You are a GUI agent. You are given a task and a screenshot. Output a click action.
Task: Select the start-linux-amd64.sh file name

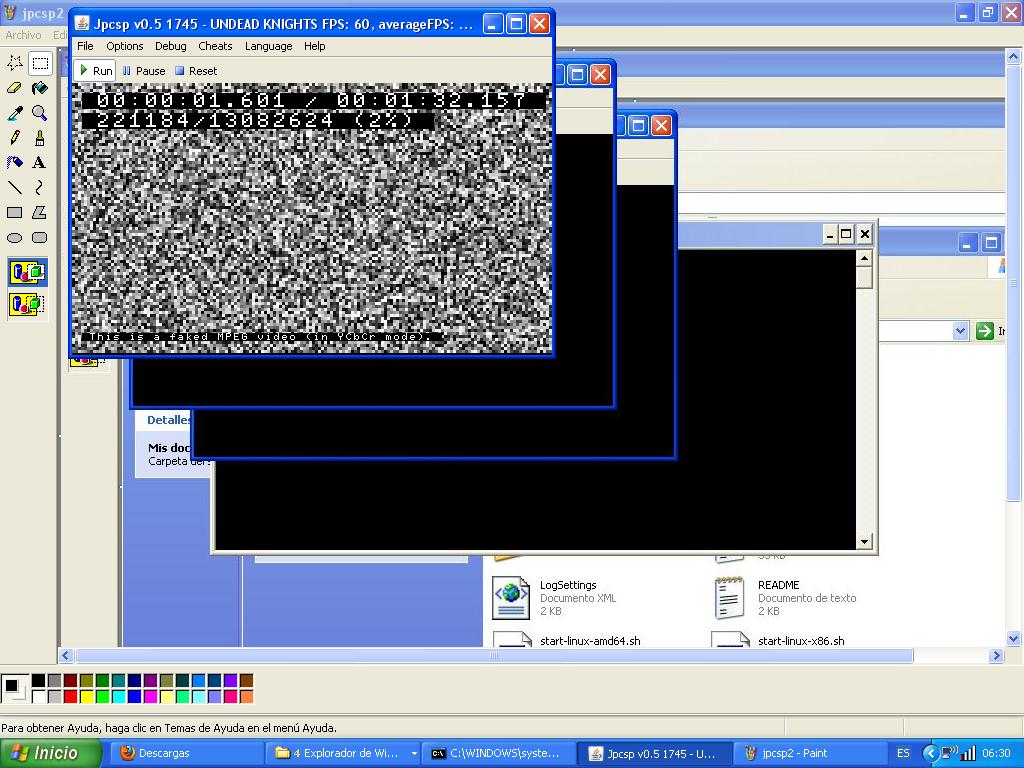(590, 641)
